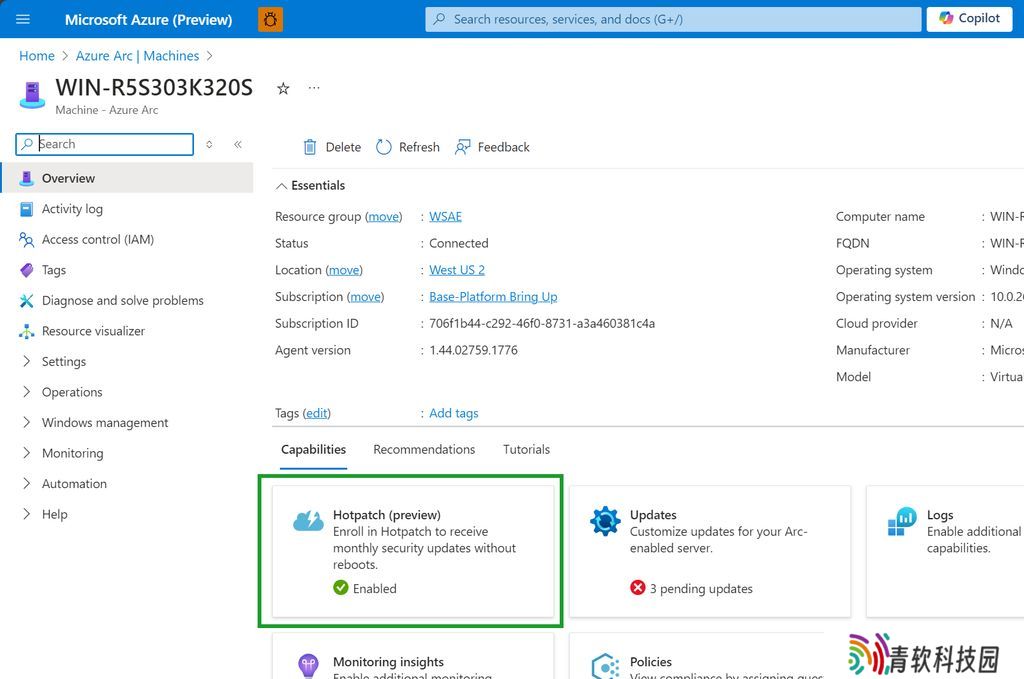Image resolution: width=1024 pixels, height=679 pixels.
Task: Open the Updates capability card
Action: click(x=710, y=551)
